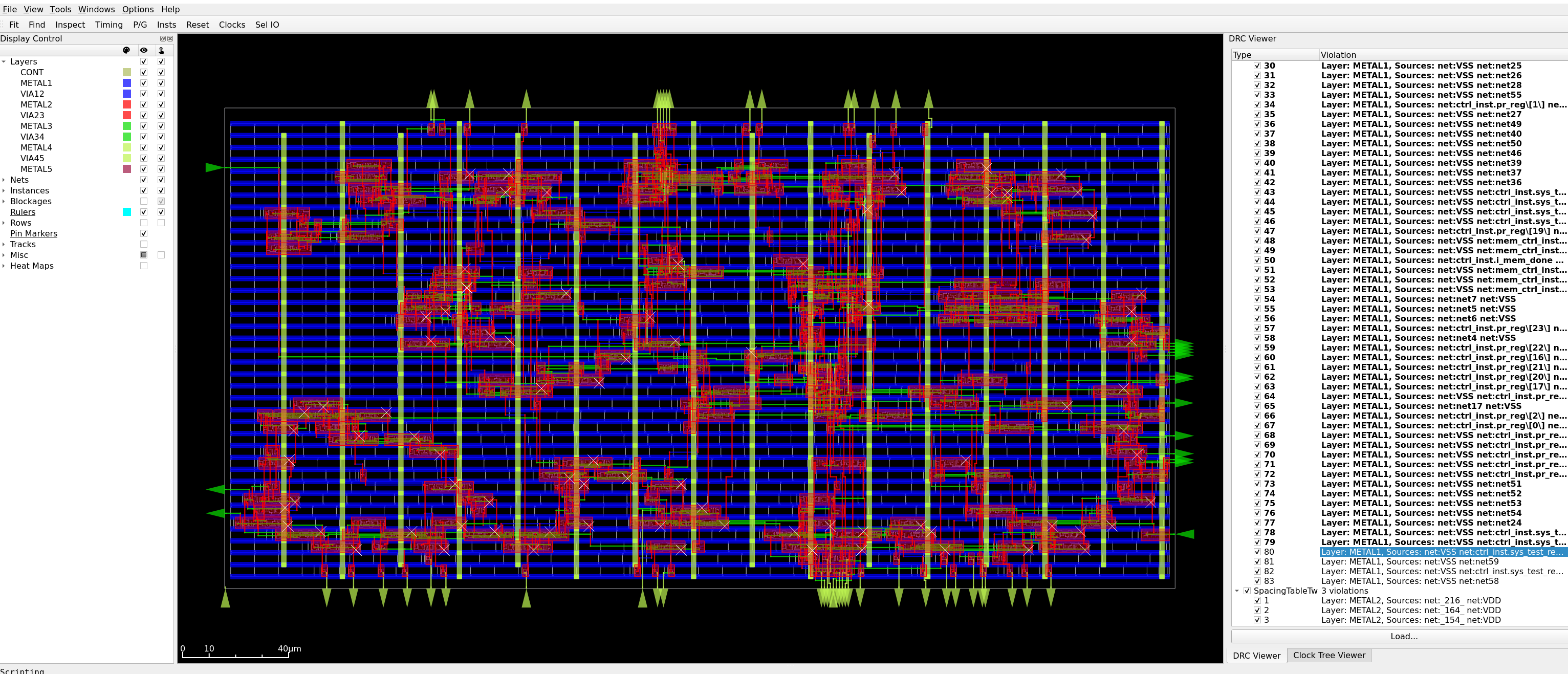Viewport: 1568px width, 674px height.
Task: Open the METAL5 layer color swatch
Action: (126, 169)
